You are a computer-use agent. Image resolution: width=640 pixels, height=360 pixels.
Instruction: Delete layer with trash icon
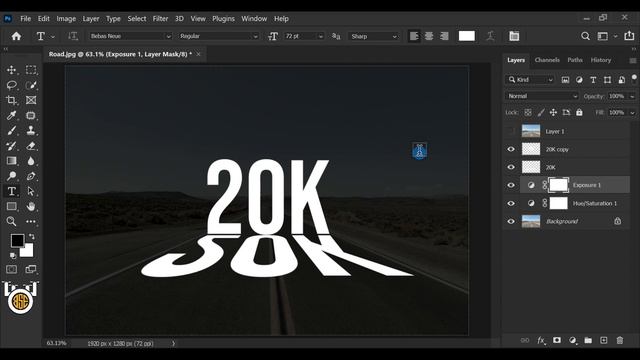pyautogui.click(x=620, y=340)
